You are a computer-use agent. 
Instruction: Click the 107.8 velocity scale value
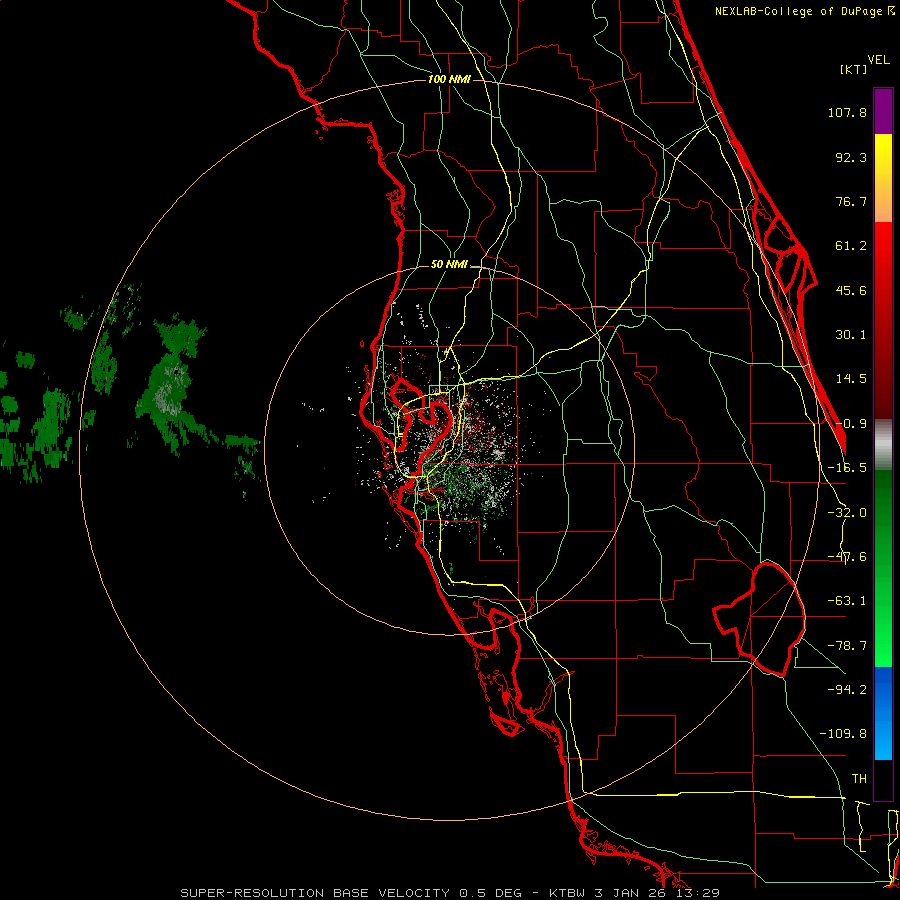coord(847,112)
